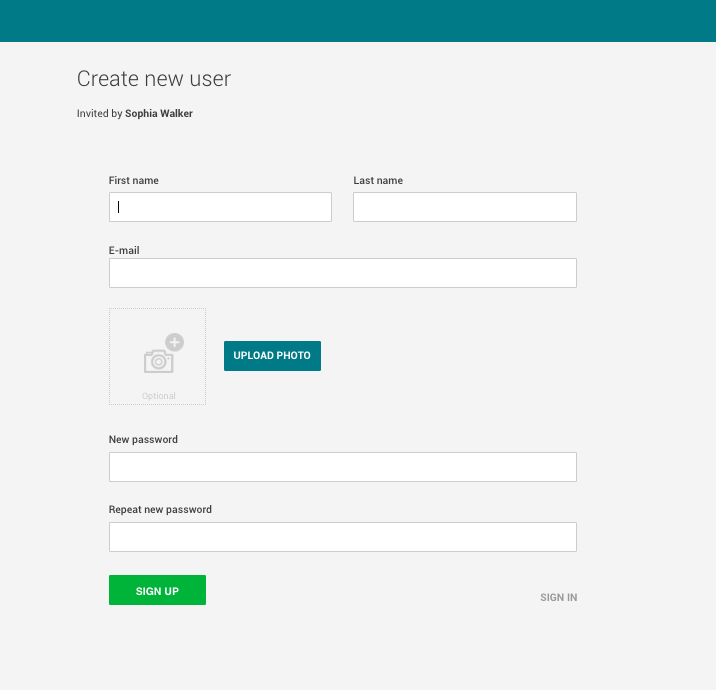
Task: Click the 'Repeat new password' label
Action: click(x=160, y=509)
